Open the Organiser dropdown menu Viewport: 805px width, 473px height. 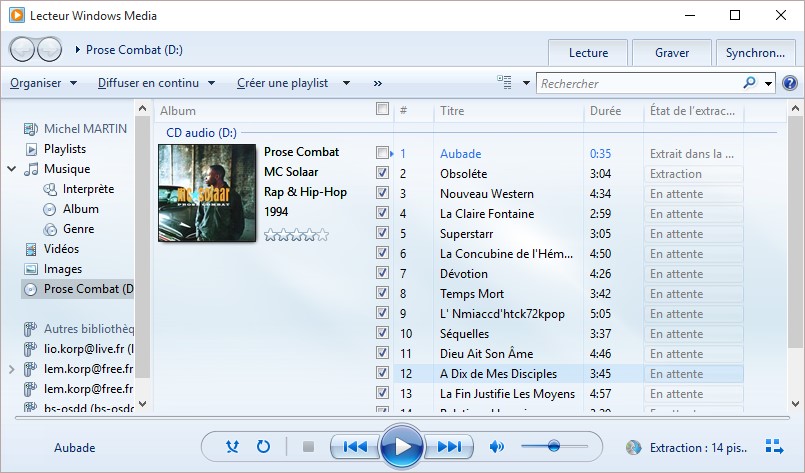43,83
